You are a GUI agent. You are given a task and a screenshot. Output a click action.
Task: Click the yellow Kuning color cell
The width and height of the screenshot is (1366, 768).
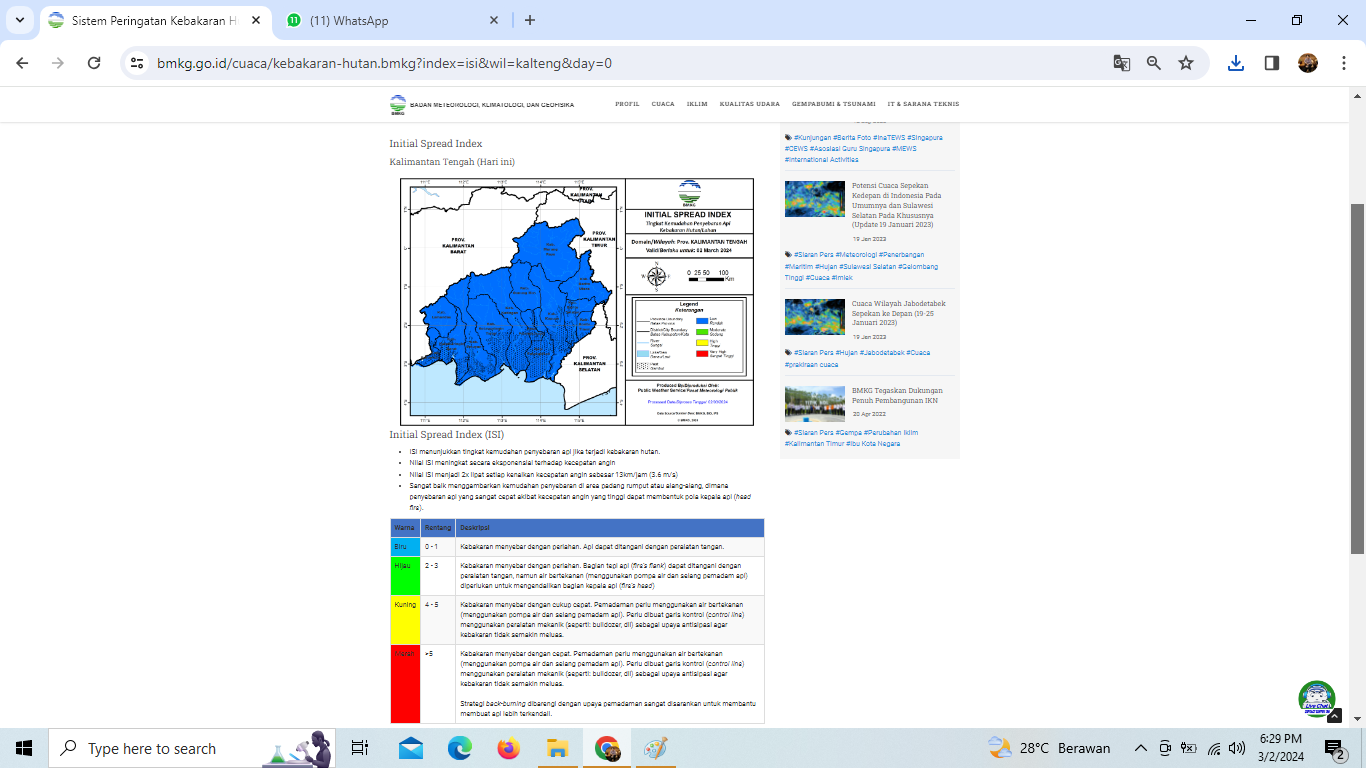pyautogui.click(x=405, y=620)
